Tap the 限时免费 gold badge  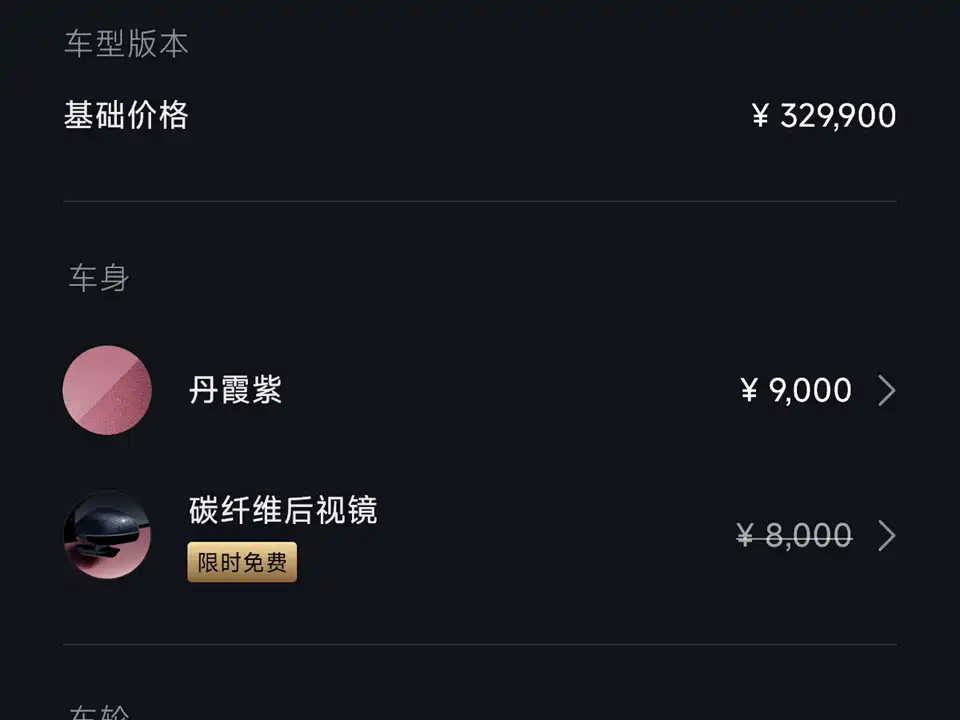point(242,563)
